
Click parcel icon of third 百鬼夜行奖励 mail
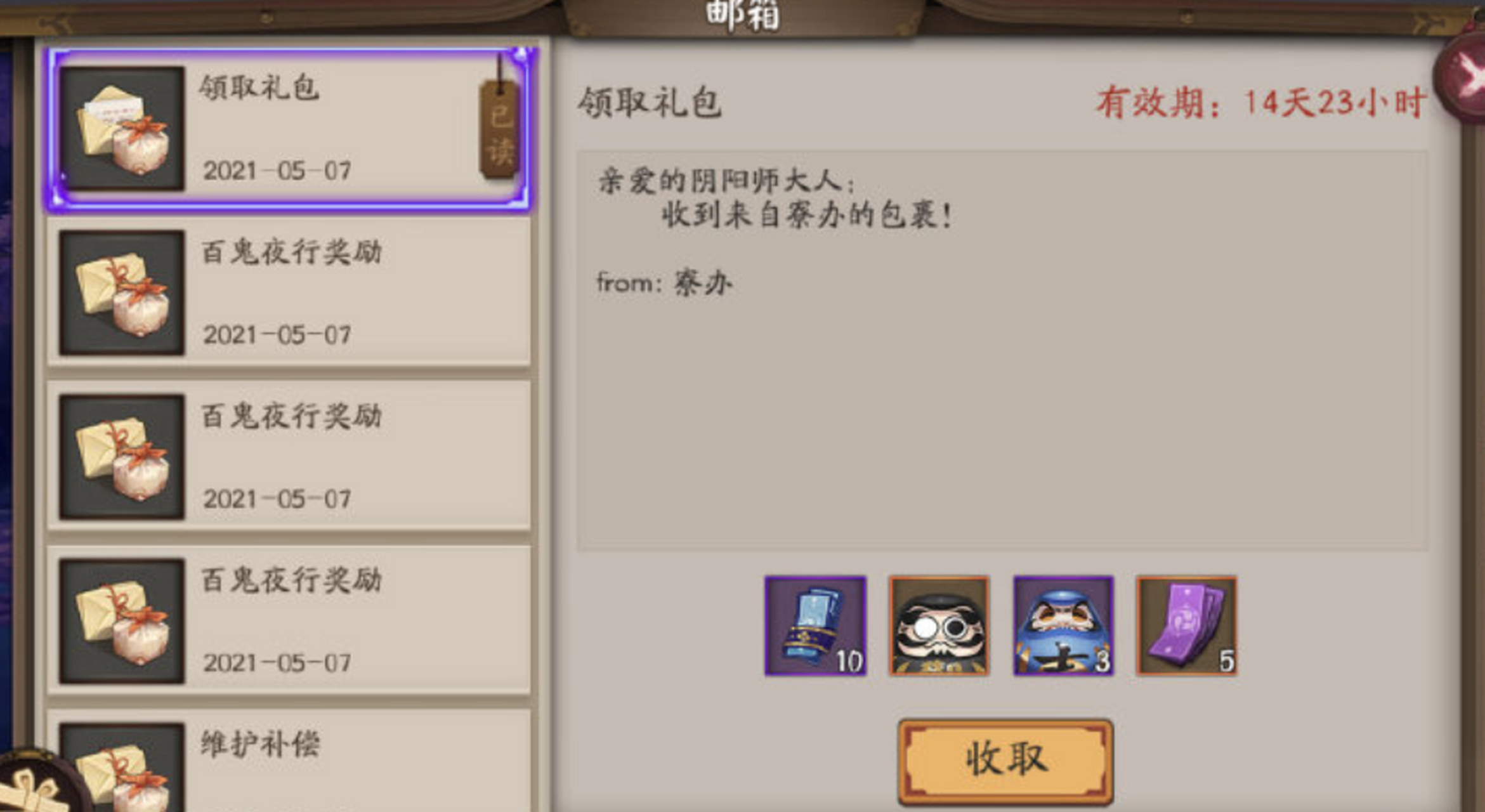point(122,621)
